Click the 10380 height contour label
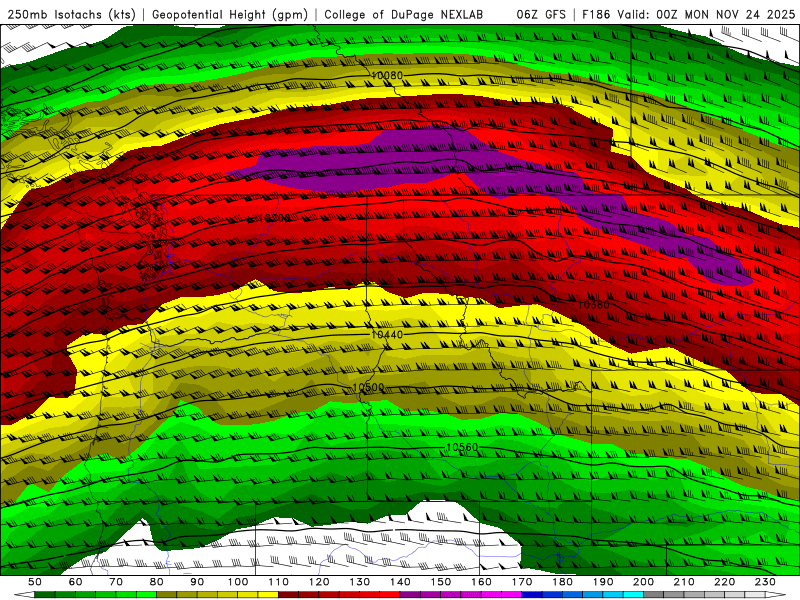The image size is (800, 600). click(593, 305)
